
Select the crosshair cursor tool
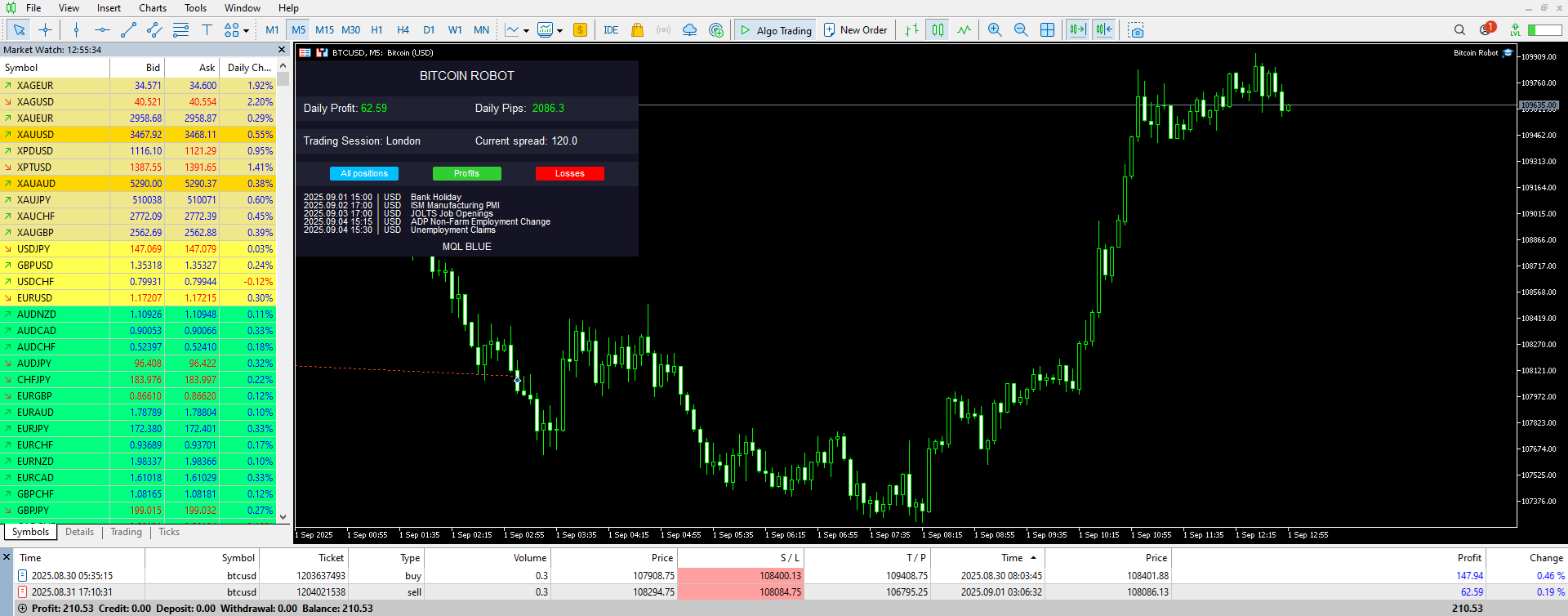pyautogui.click(x=46, y=30)
